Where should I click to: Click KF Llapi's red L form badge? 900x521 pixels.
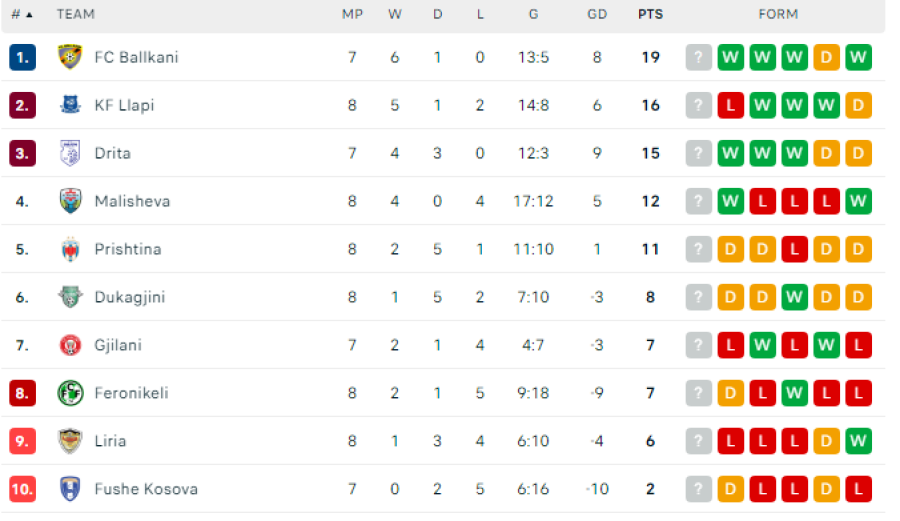coord(731,106)
